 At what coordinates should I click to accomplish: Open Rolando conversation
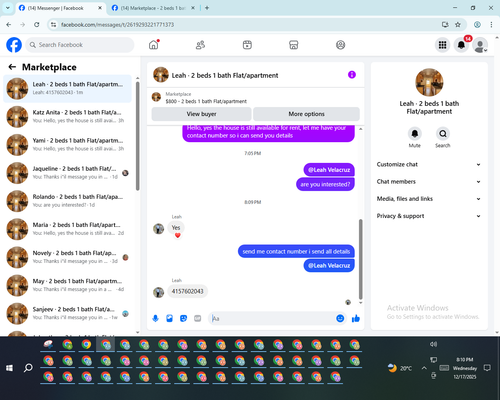pyautogui.click(x=67, y=201)
